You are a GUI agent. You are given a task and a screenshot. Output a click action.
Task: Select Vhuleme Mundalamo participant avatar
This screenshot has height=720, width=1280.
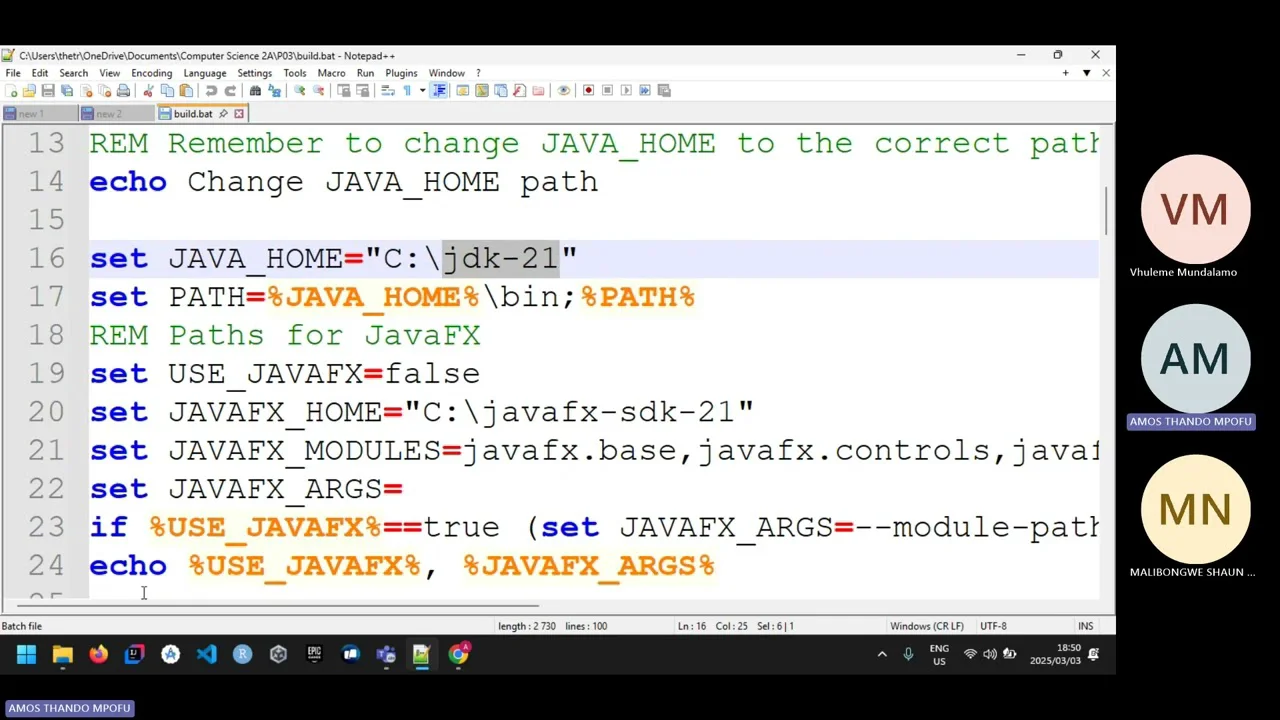pyautogui.click(x=1195, y=209)
